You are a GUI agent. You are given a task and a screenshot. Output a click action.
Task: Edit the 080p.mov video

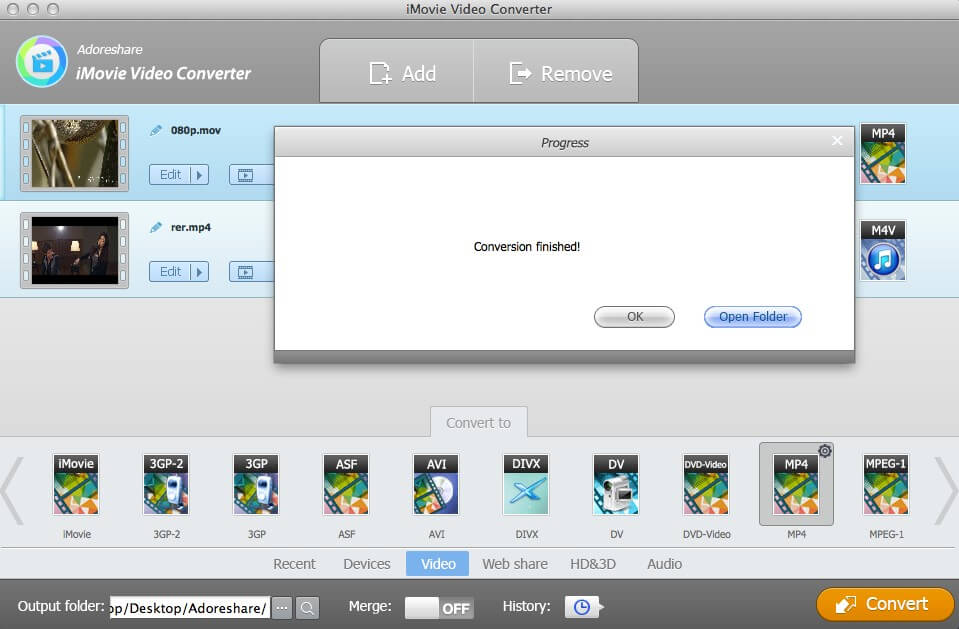(x=170, y=175)
